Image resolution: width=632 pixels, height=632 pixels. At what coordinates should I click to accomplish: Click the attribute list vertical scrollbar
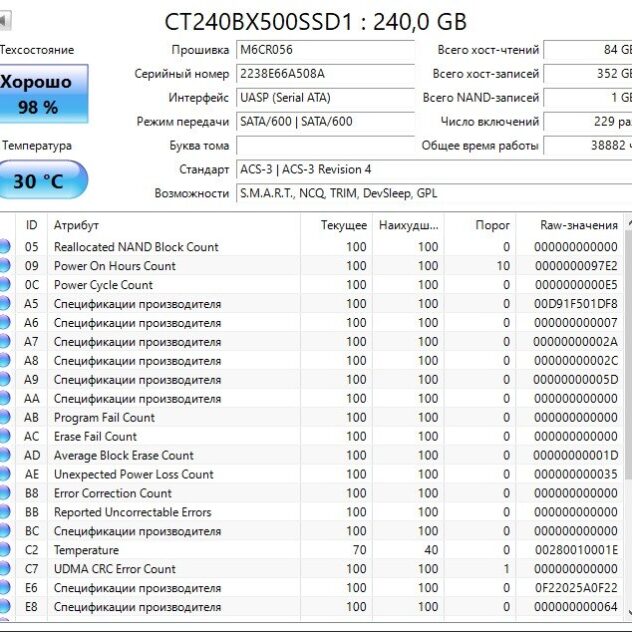628,355
